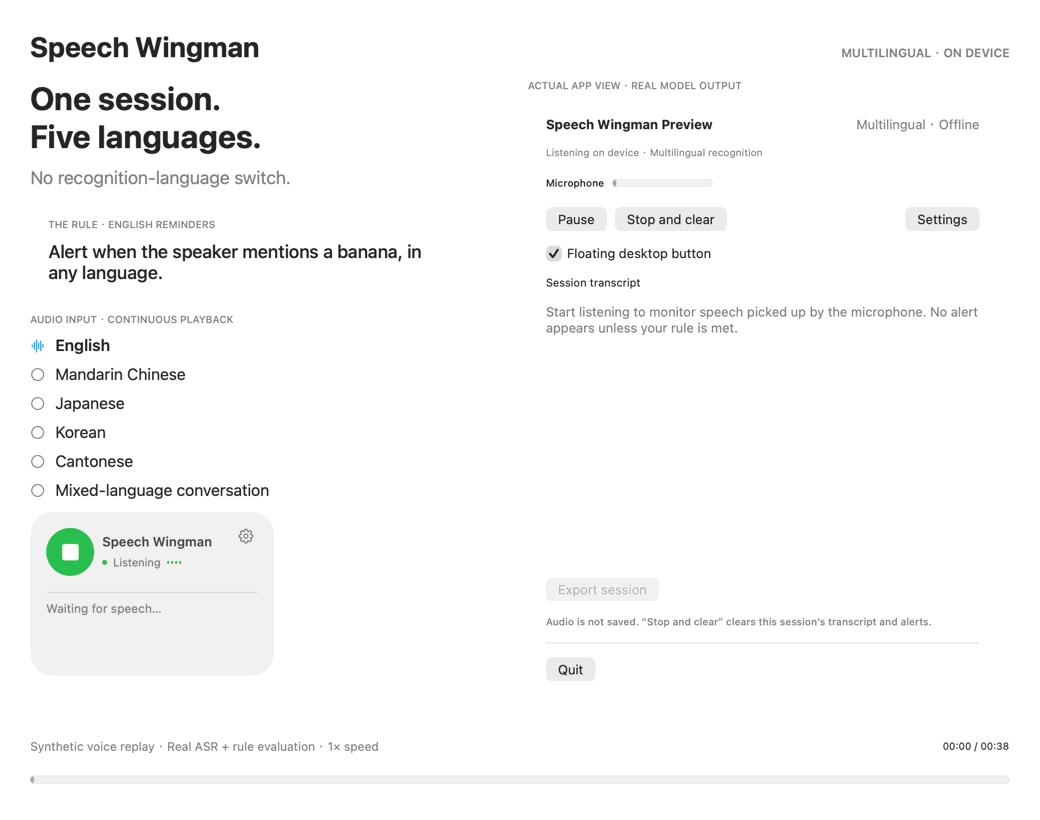
Task: Open the floating widget gear settings
Action: [246, 536]
